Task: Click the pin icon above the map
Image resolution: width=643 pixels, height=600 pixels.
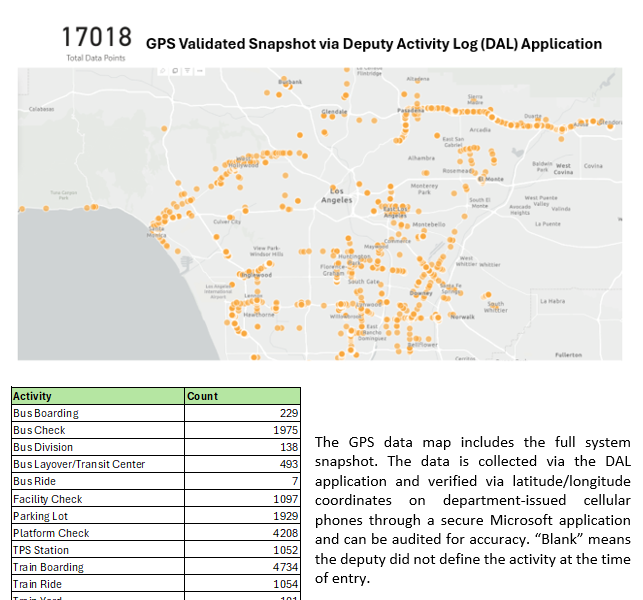Action: click(163, 71)
